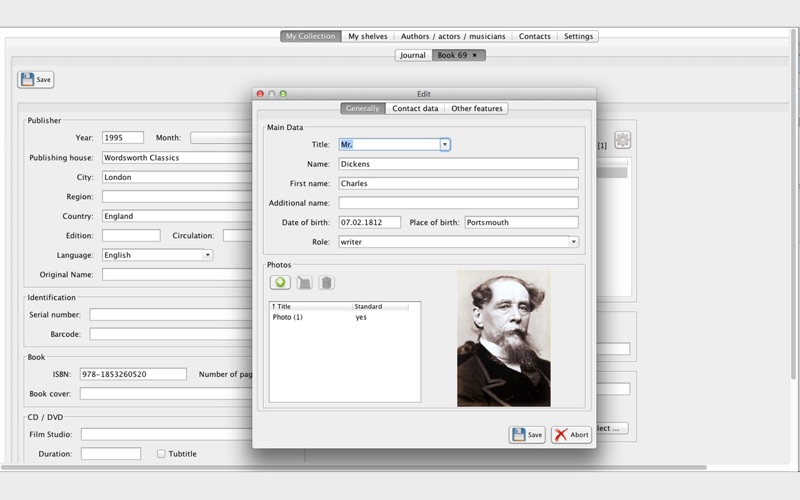Save the book in main window toolbar
The image size is (800, 500).
point(36,80)
